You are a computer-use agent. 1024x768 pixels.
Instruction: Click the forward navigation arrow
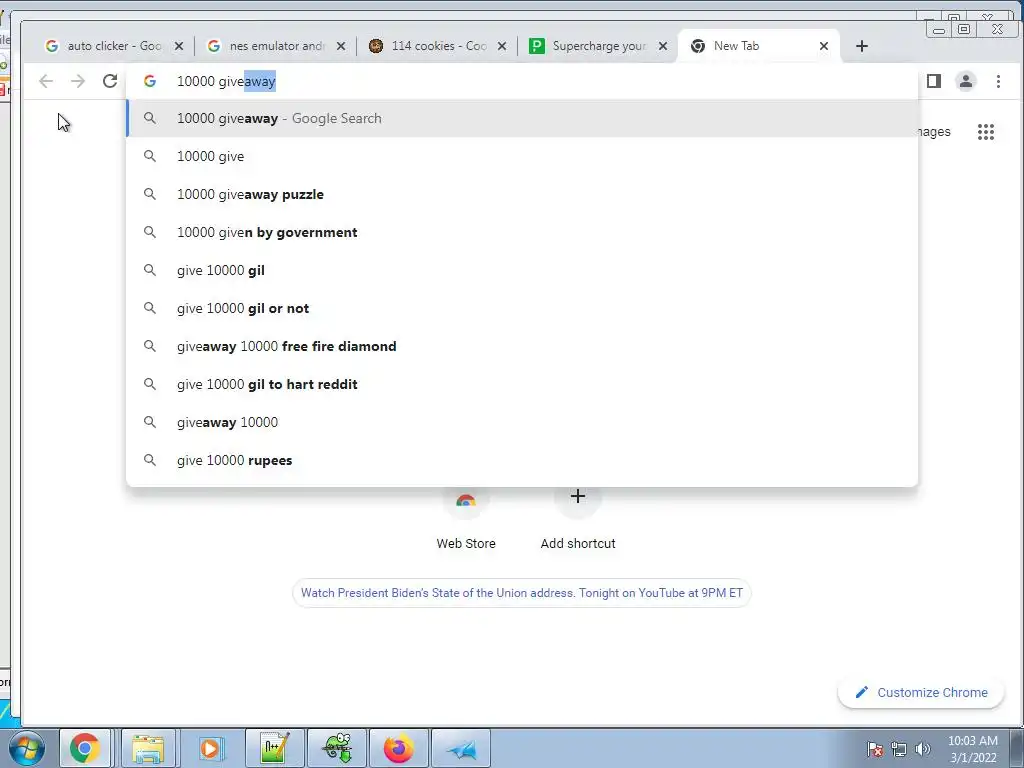(78, 81)
